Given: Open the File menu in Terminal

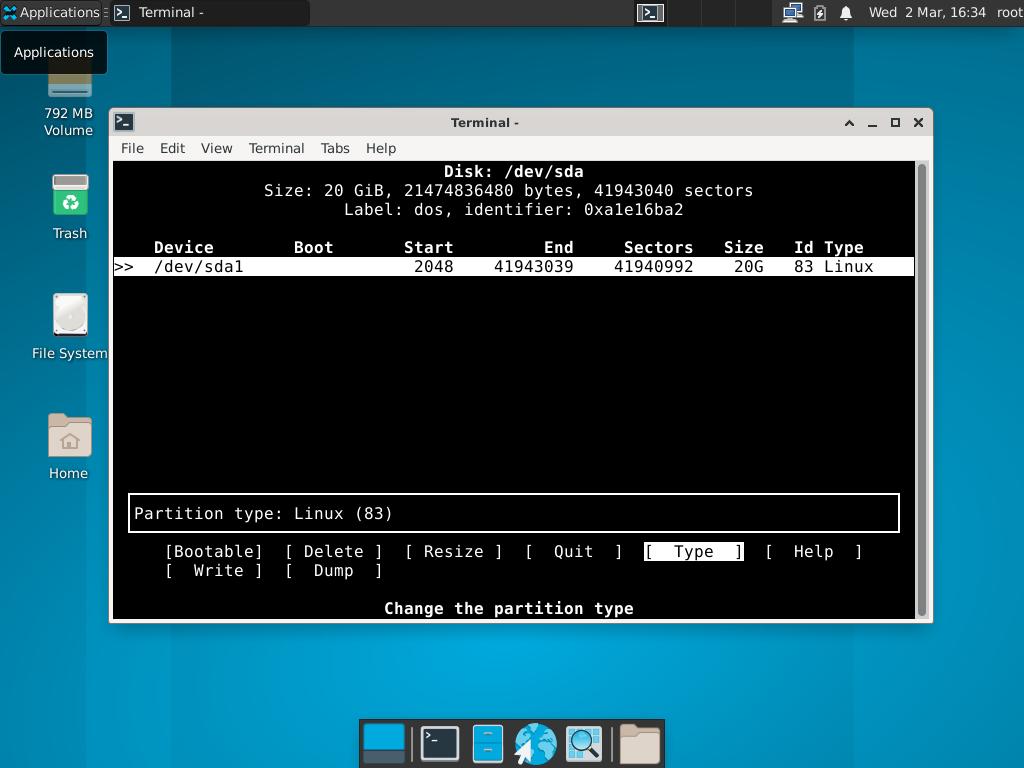Looking at the screenshot, I should (132, 148).
